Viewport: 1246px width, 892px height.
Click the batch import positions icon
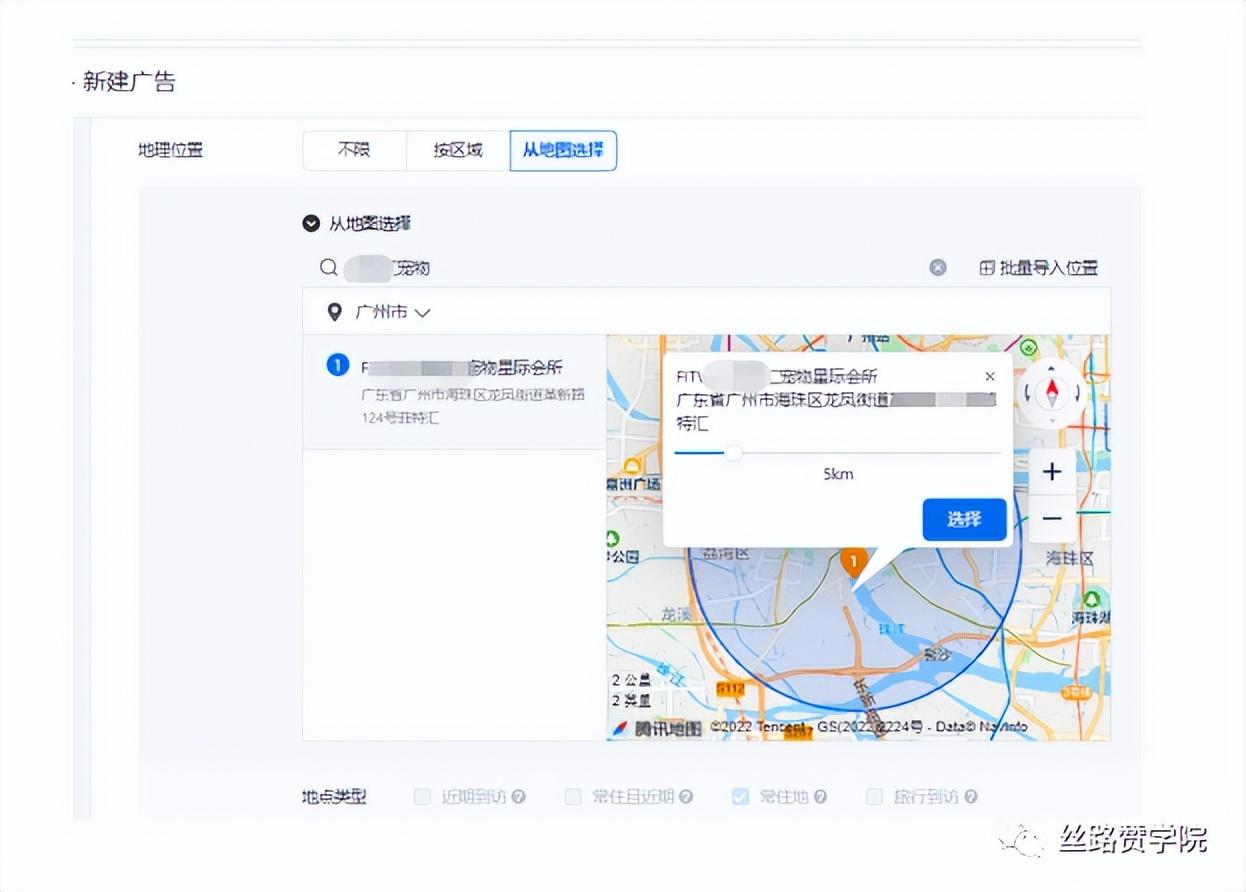[987, 267]
